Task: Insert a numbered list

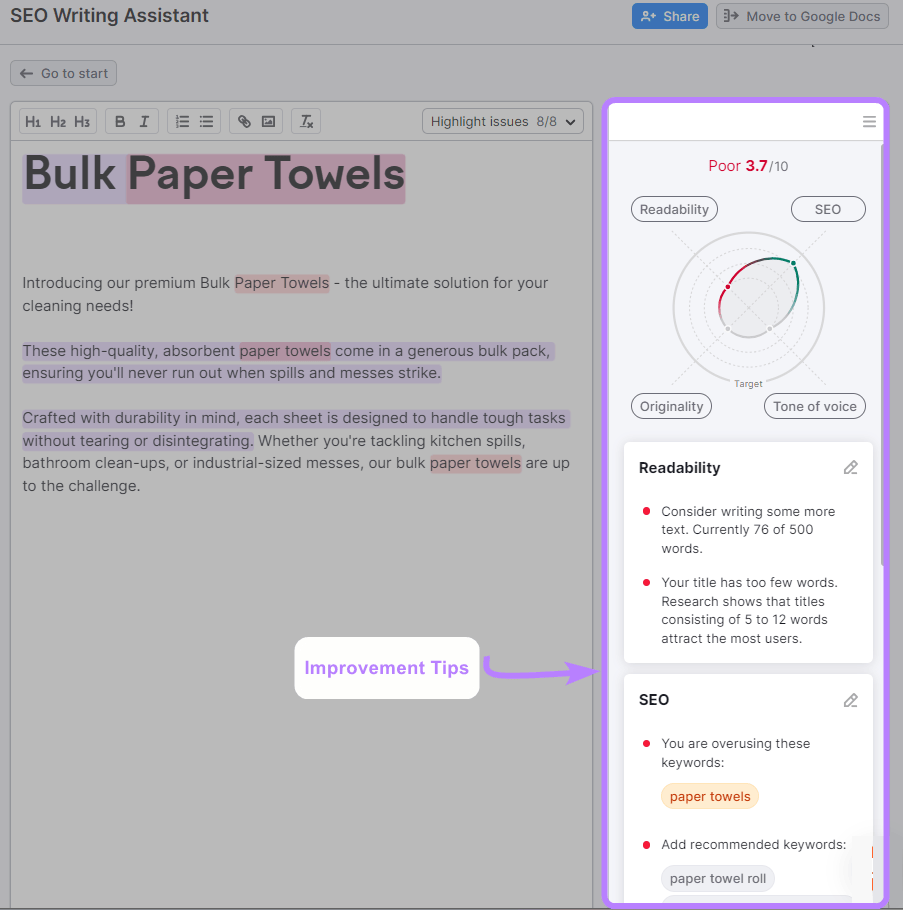Action: click(x=184, y=120)
